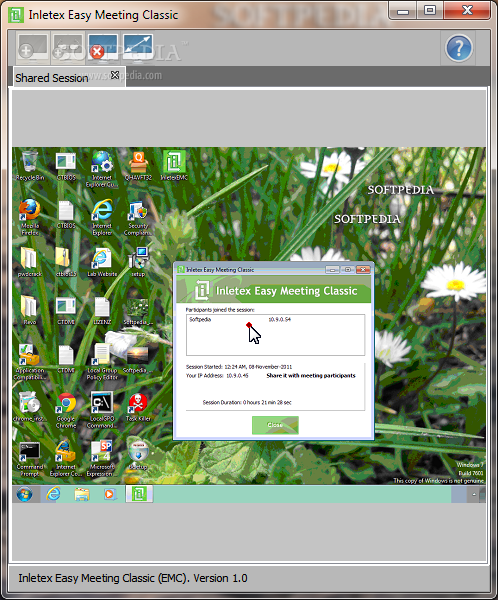Select the pwdcrack folder icon

click(30, 262)
